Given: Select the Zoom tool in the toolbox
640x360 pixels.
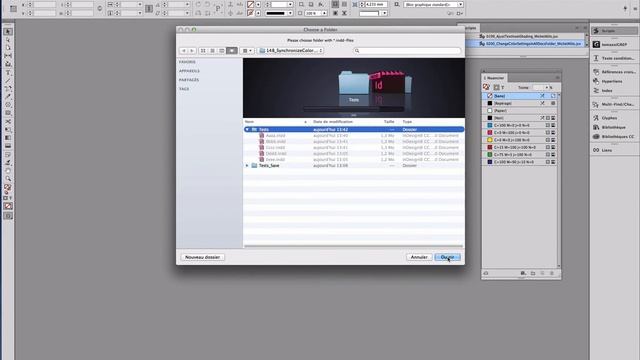Looking at the screenshot, I should (x=8, y=179).
